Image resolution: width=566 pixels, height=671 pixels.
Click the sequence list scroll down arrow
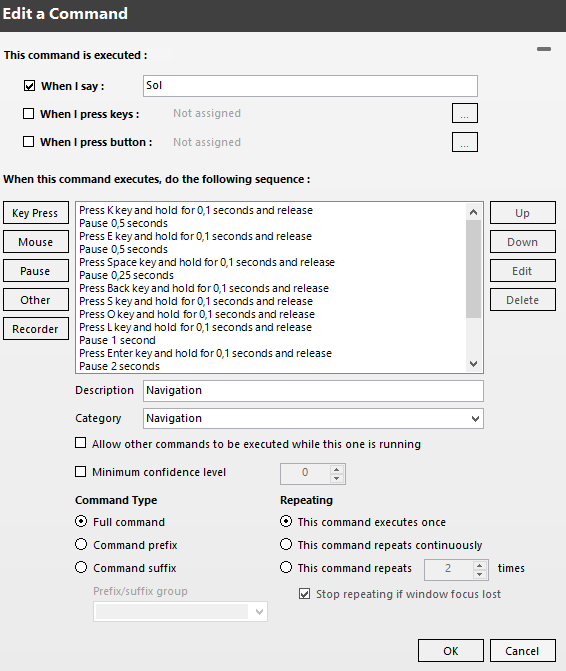(473, 364)
